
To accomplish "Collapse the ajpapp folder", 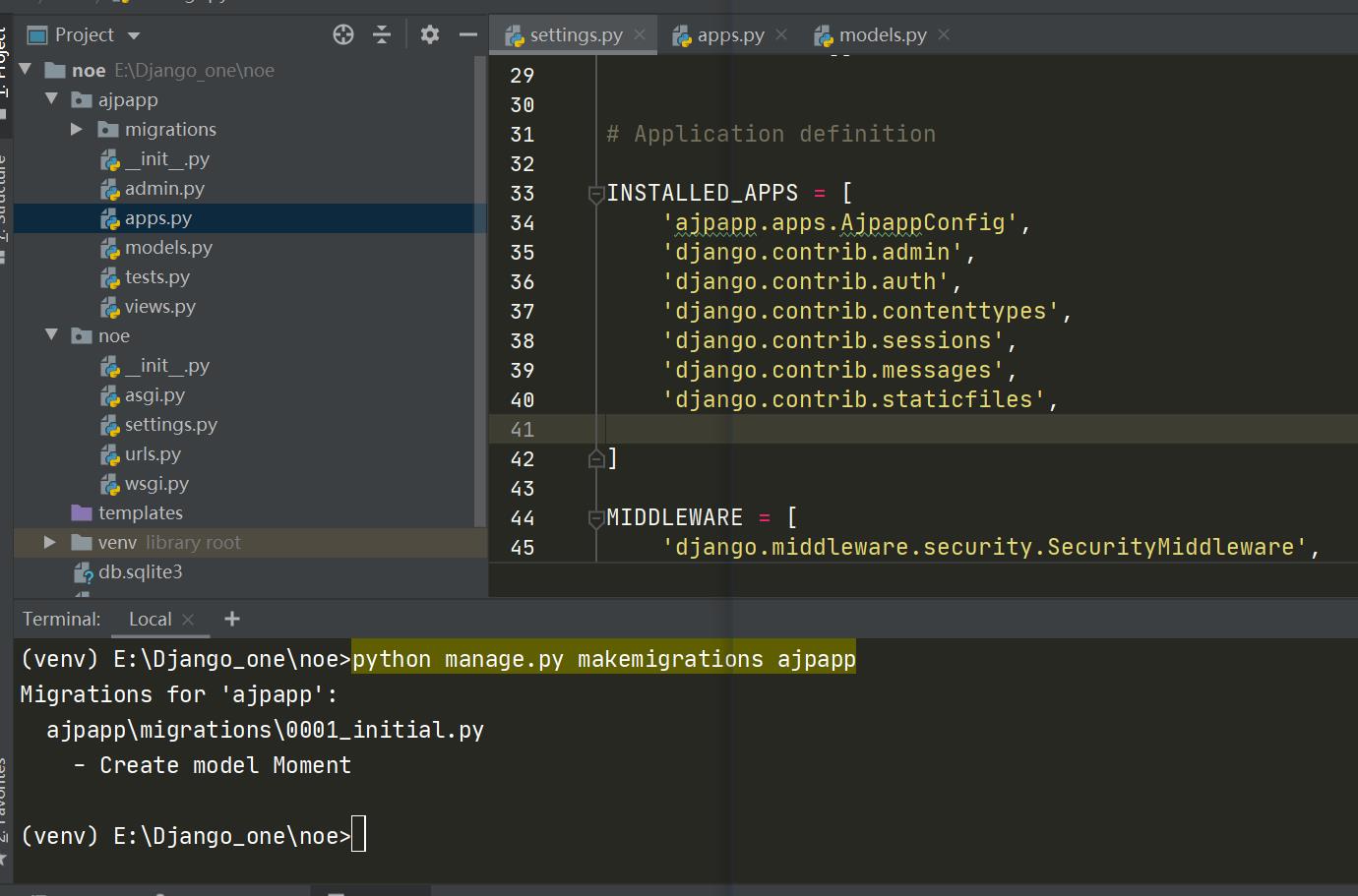I will click(x=52, y=99).
